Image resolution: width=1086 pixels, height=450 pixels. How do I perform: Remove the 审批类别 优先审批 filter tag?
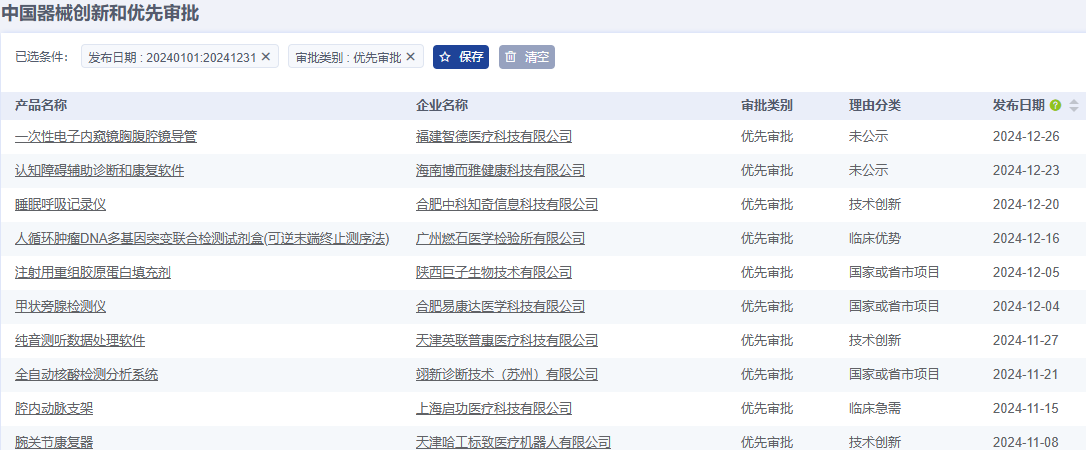[x=410, y=57]
